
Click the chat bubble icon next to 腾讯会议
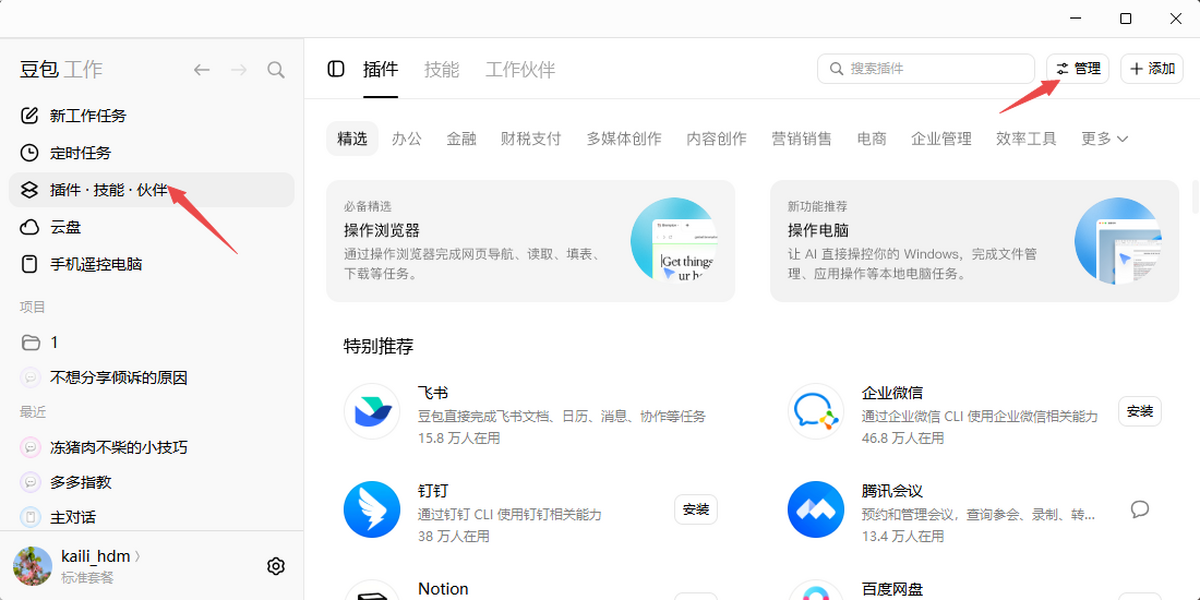pyautogui.click(x=1140, y=509)
